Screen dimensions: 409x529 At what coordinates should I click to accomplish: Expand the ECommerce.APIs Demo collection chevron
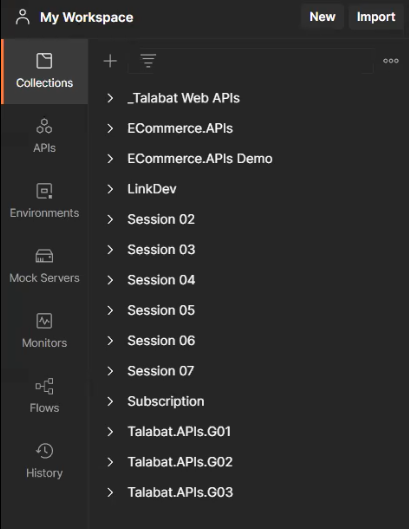click(110, 159)
